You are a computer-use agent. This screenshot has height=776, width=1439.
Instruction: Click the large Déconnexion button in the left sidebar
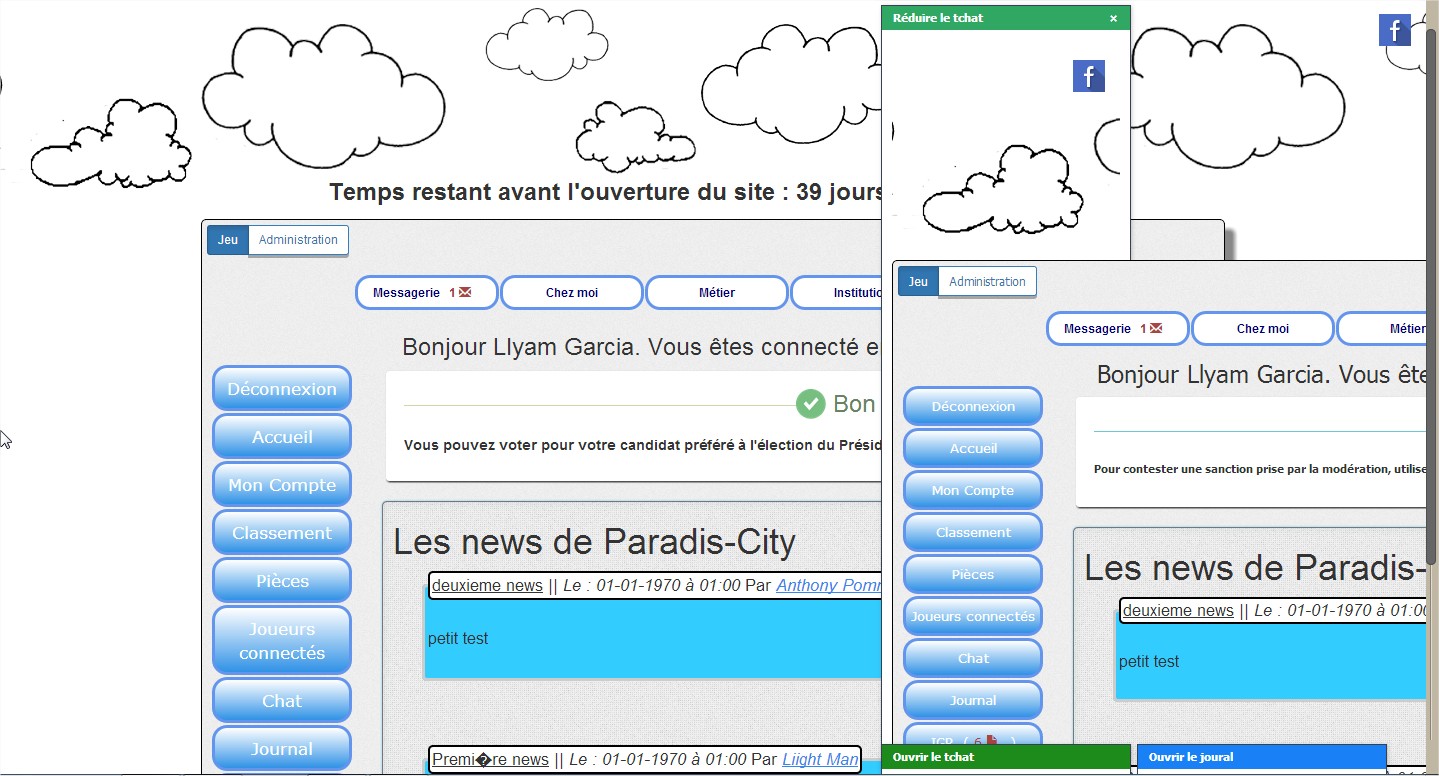pos(282,389)
